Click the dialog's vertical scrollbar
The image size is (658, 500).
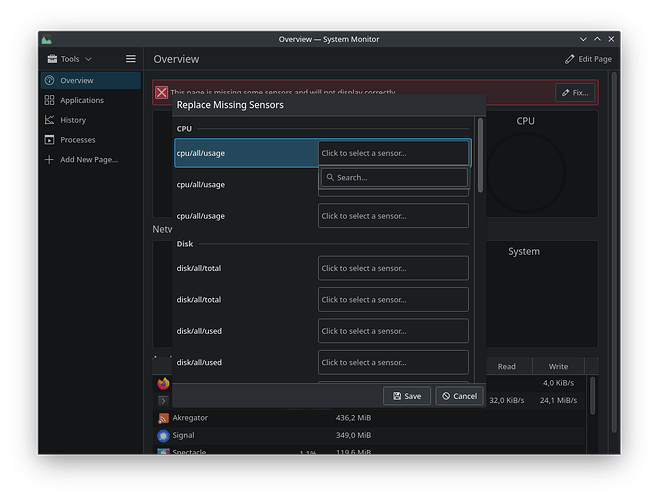(480, 155)
